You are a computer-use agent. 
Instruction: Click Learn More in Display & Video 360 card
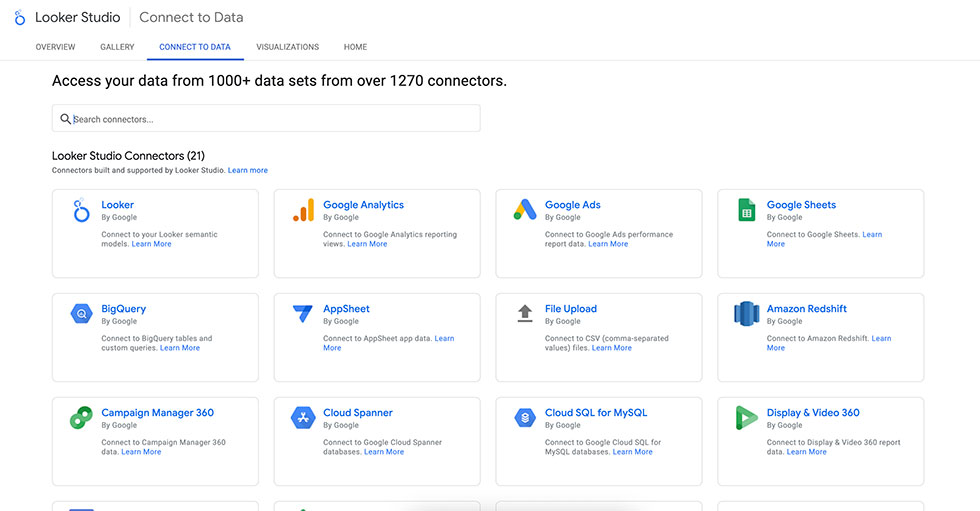coord(807,452)
